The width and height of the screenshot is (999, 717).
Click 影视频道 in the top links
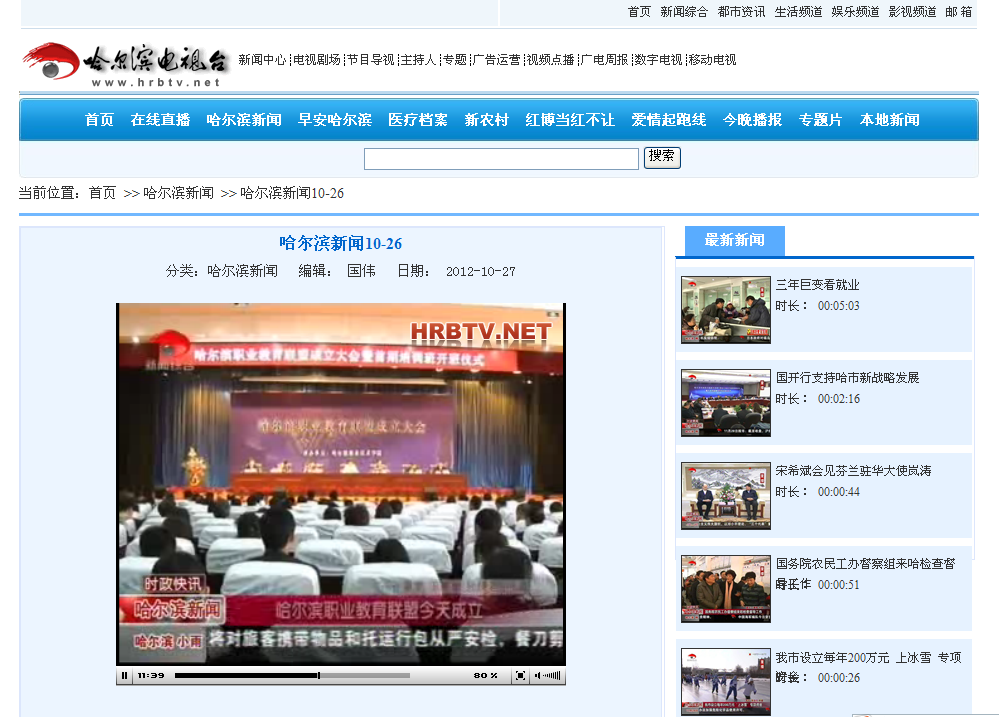point(912,11)
